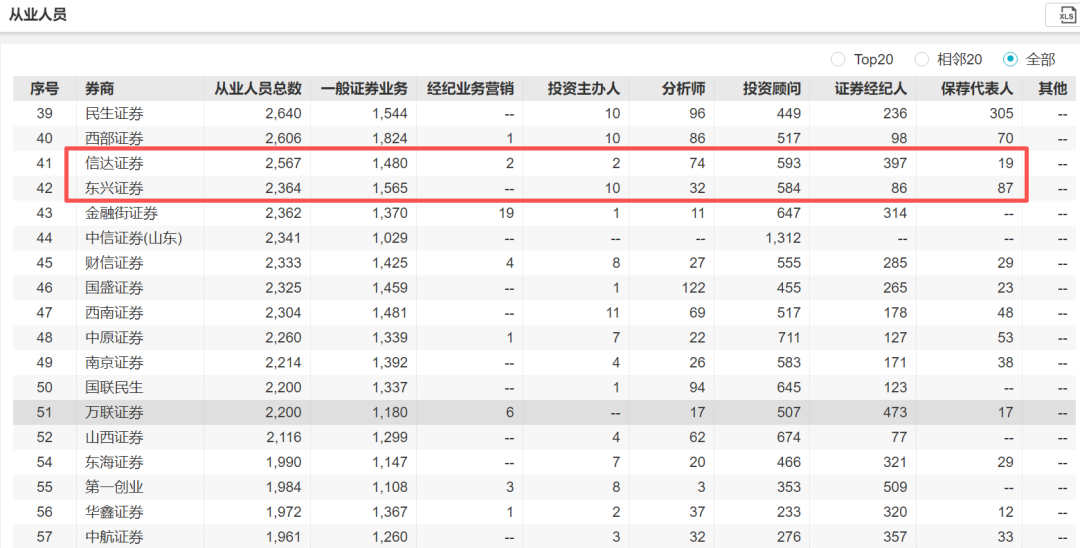Click 第一创业 broker value 509
Screen dimensions: 1080x548
pyautogui.click(x=895, y=487)
